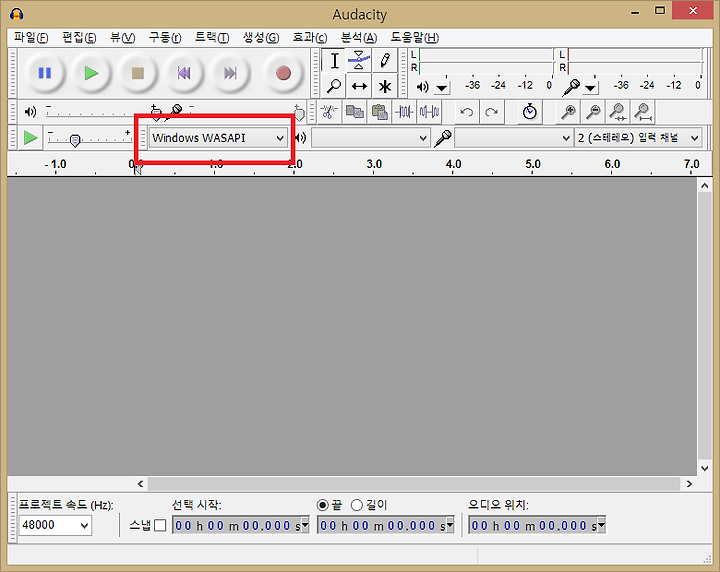Skip to start of the project

pyautogui.click(x=184, y=73)
